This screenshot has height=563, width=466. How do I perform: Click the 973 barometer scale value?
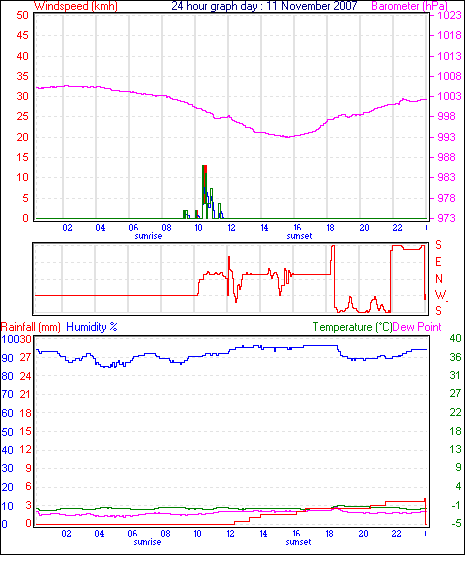pyautogui.click(x=446, y=219)
